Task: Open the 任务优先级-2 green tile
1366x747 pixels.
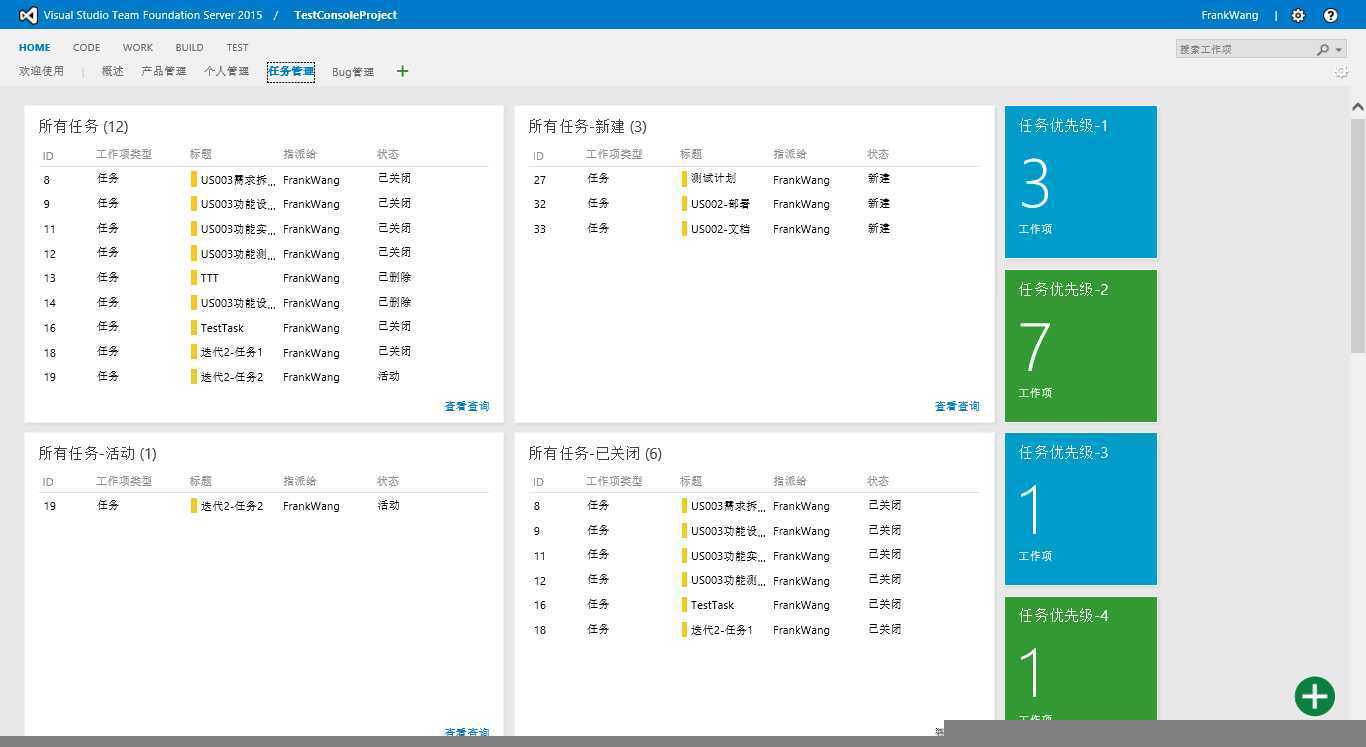Action: pyautogui.click(x=1080, y=346)
